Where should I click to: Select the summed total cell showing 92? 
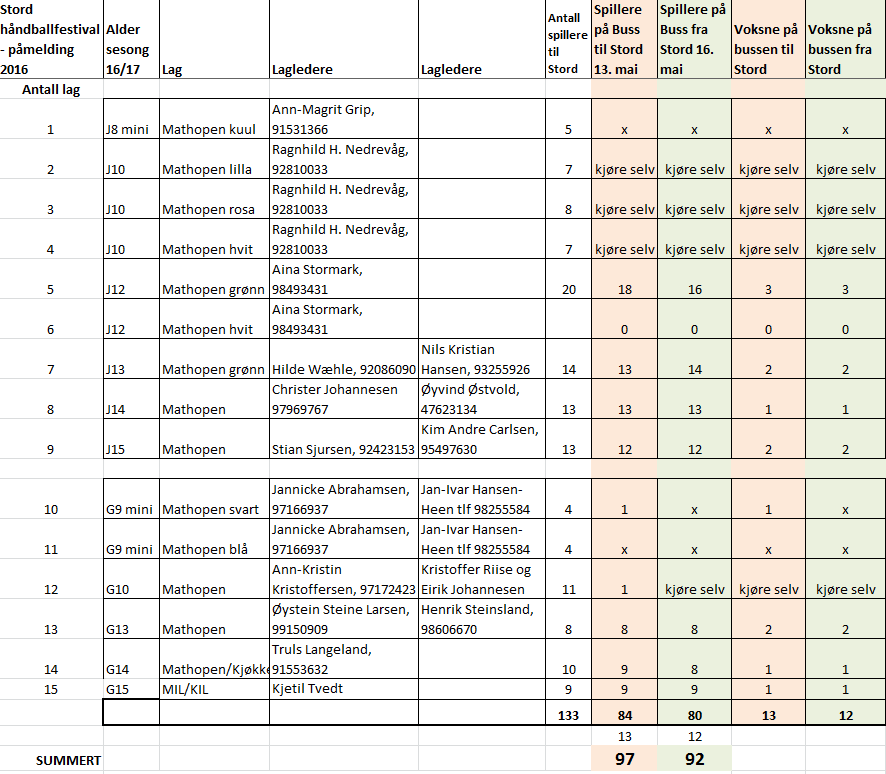coord(695,759)
